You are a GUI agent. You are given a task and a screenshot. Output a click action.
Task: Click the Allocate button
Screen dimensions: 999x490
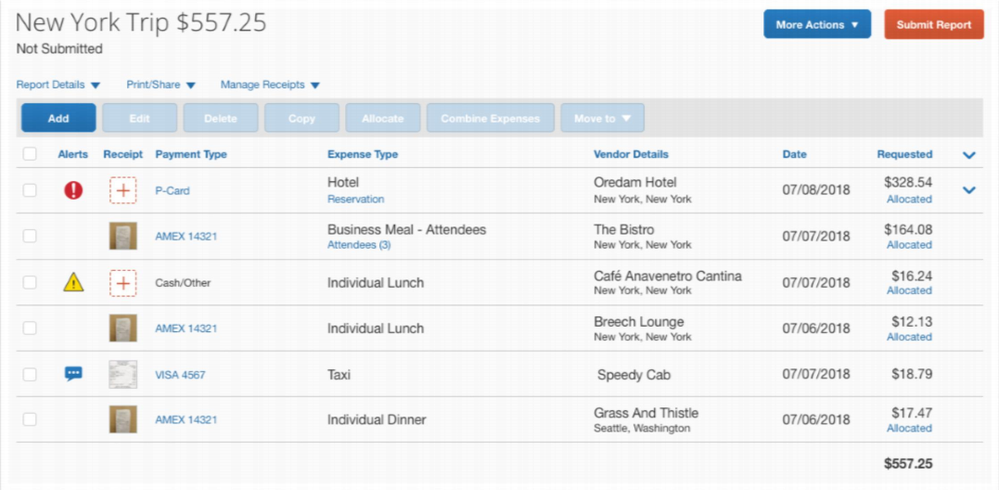(x=383, y=119)
